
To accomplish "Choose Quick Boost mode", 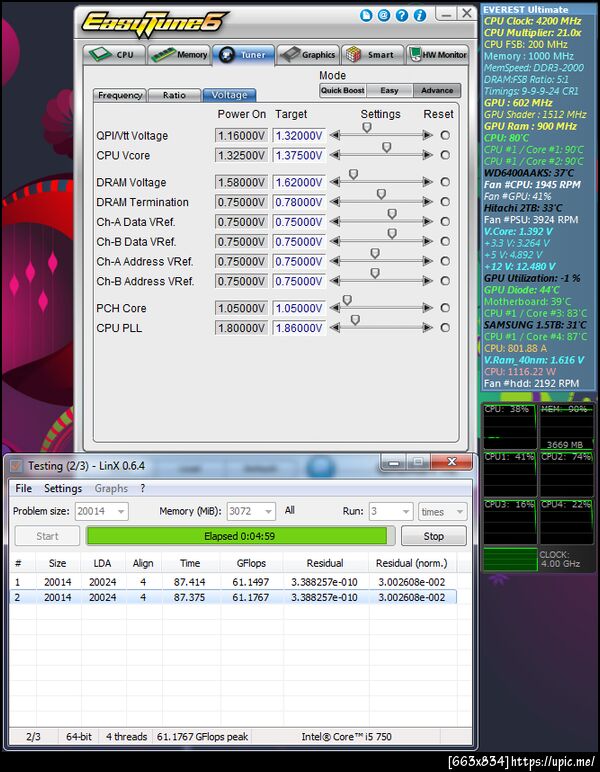I will pos(343,91).
